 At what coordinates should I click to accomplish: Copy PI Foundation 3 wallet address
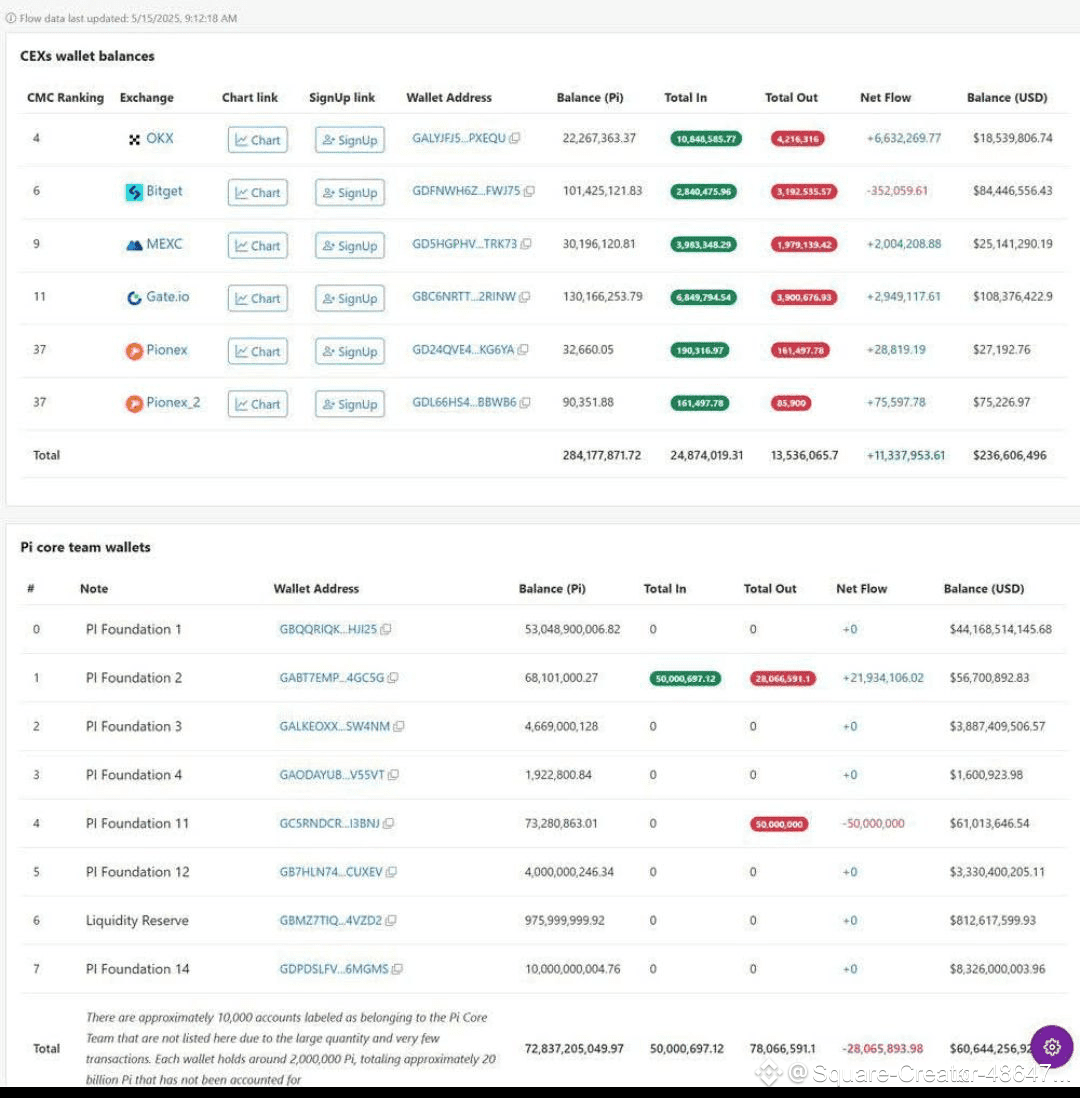pyautogui.click(x=399, y=726)
